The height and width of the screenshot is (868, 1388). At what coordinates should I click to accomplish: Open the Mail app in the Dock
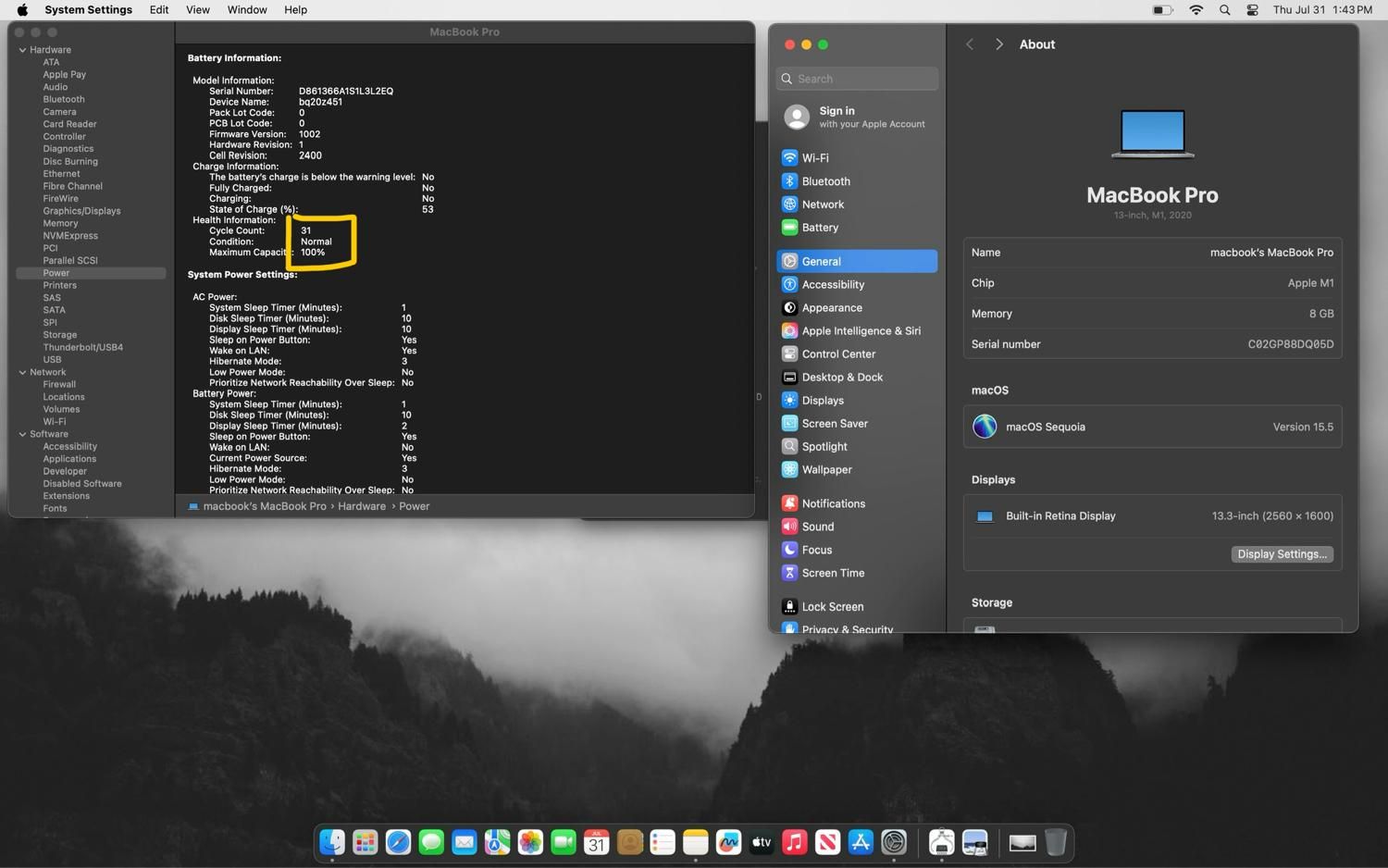(465, 842)
